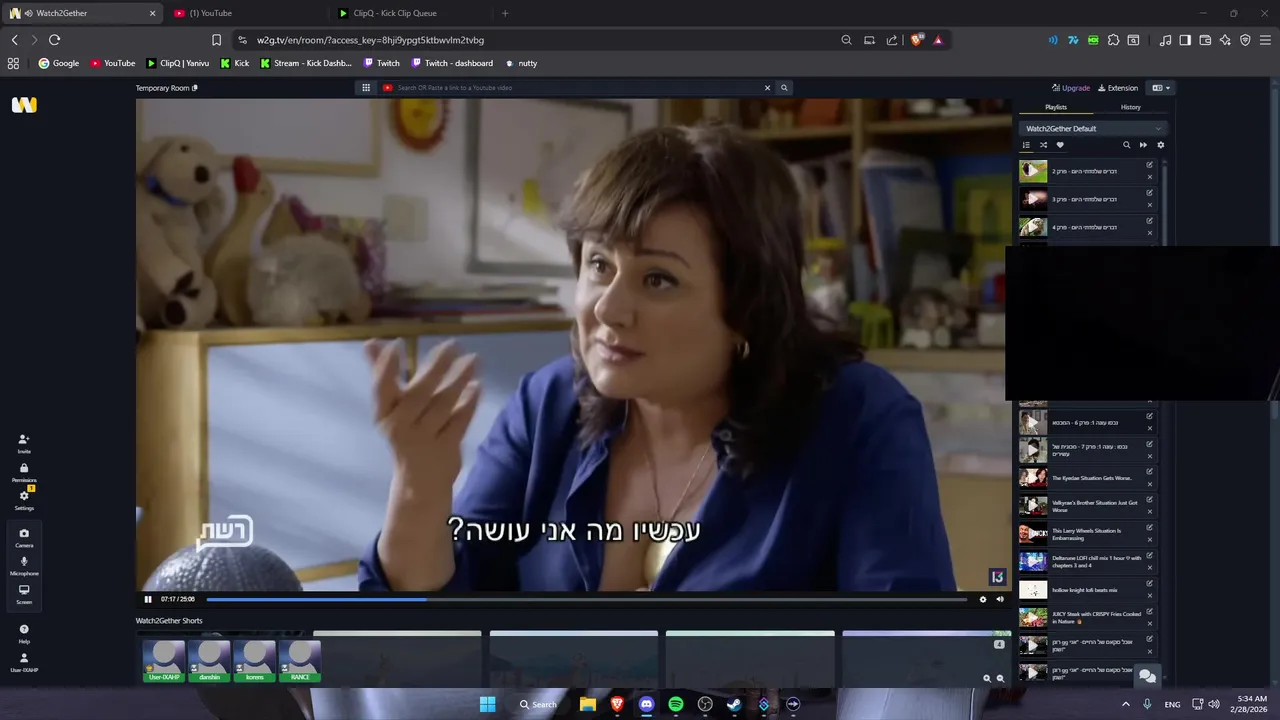Screen dimensions: 1280x720
Task: Open a new browser tab with plus
Action: (x=505, y=13)
